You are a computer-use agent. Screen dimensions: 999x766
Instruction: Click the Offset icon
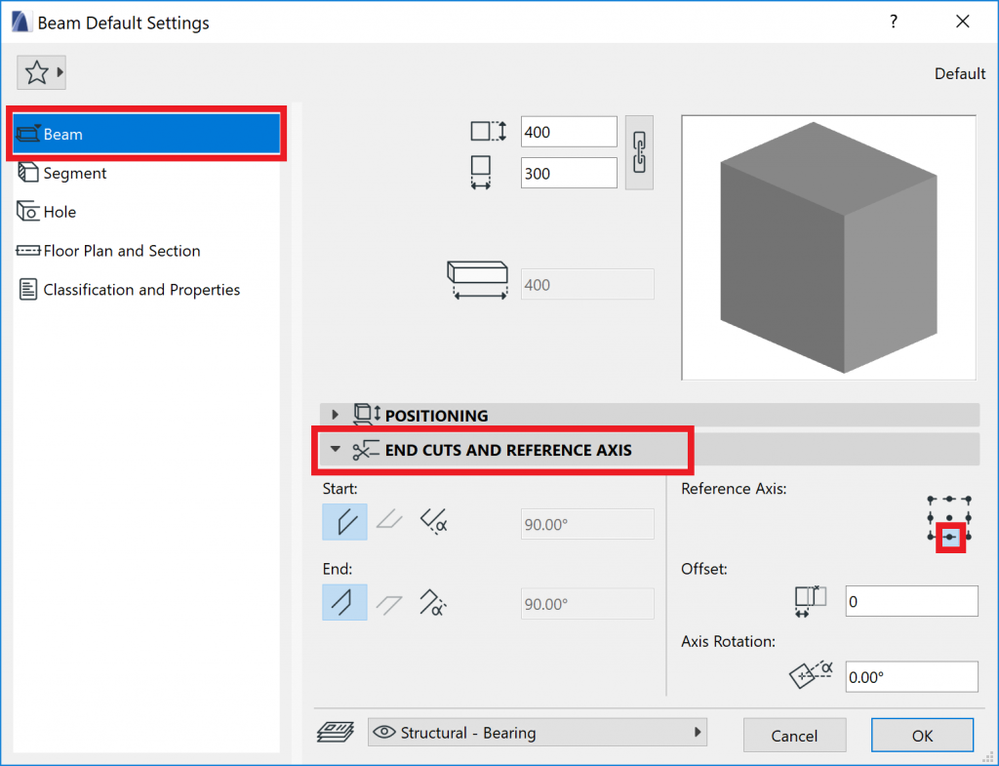click(810, 601)
